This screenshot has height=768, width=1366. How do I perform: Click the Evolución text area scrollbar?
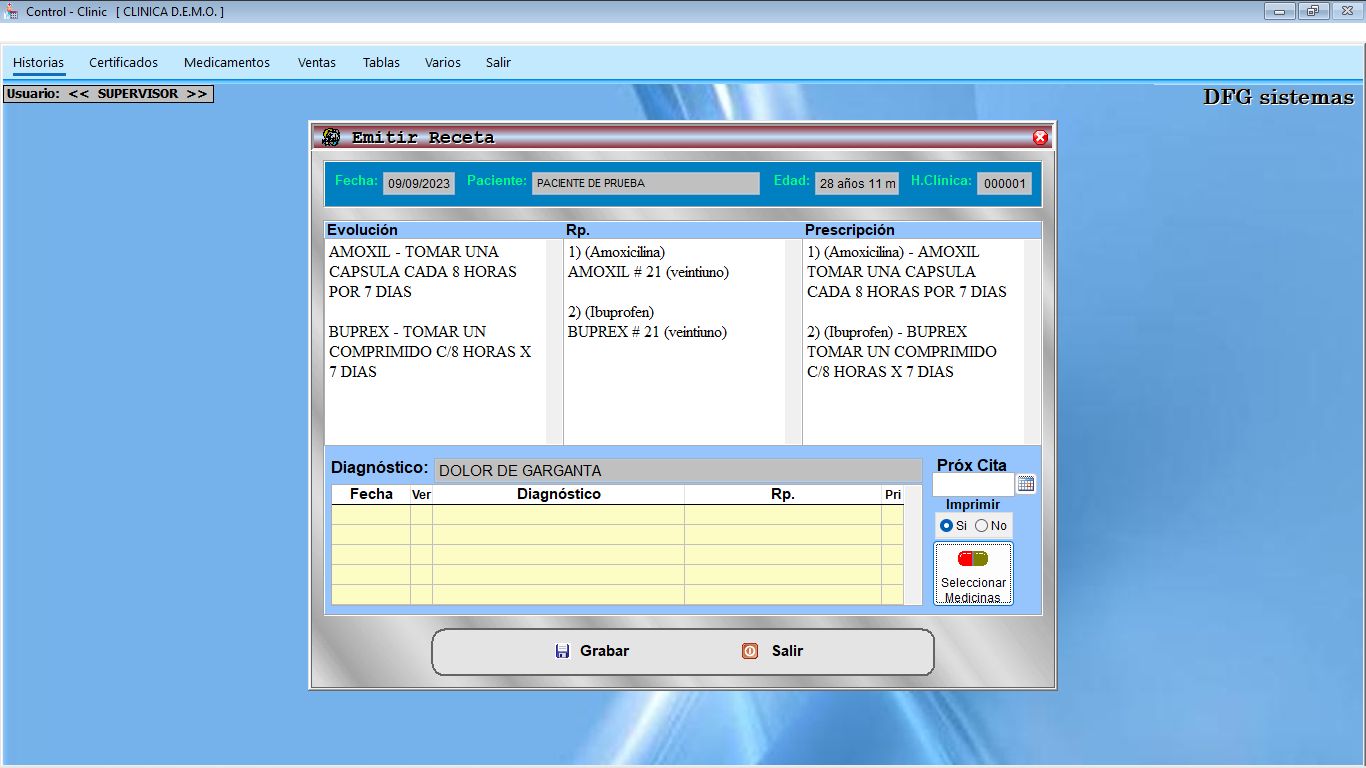554,342
